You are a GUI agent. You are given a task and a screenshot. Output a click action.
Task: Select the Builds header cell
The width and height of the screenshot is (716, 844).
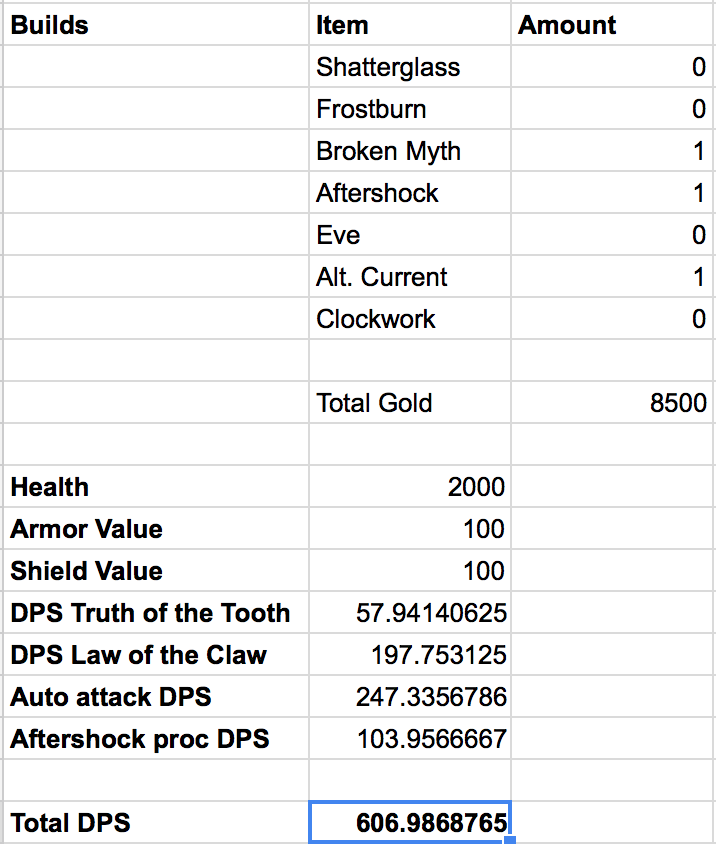(x=156, y=24)
